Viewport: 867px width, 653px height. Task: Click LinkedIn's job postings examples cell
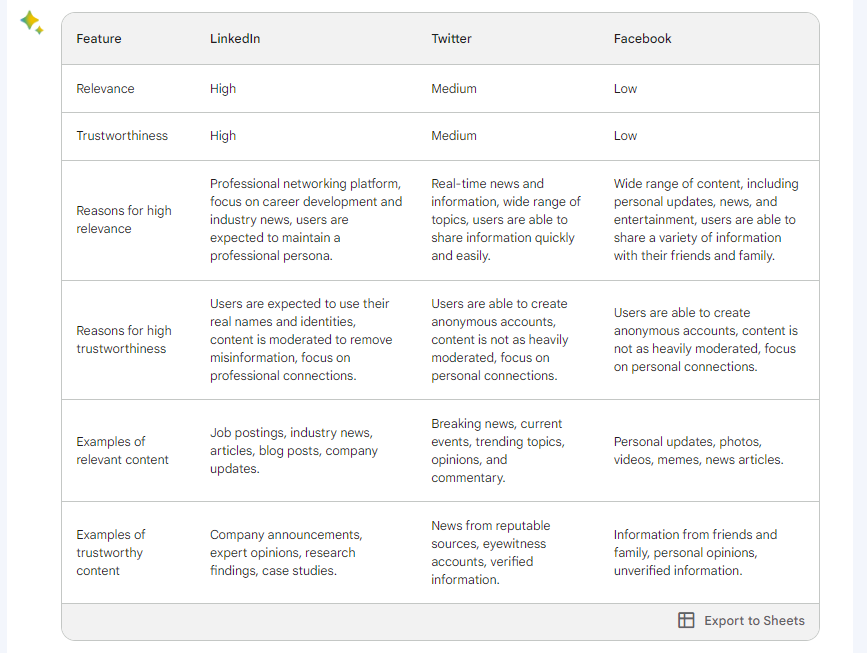coord(294,450)
